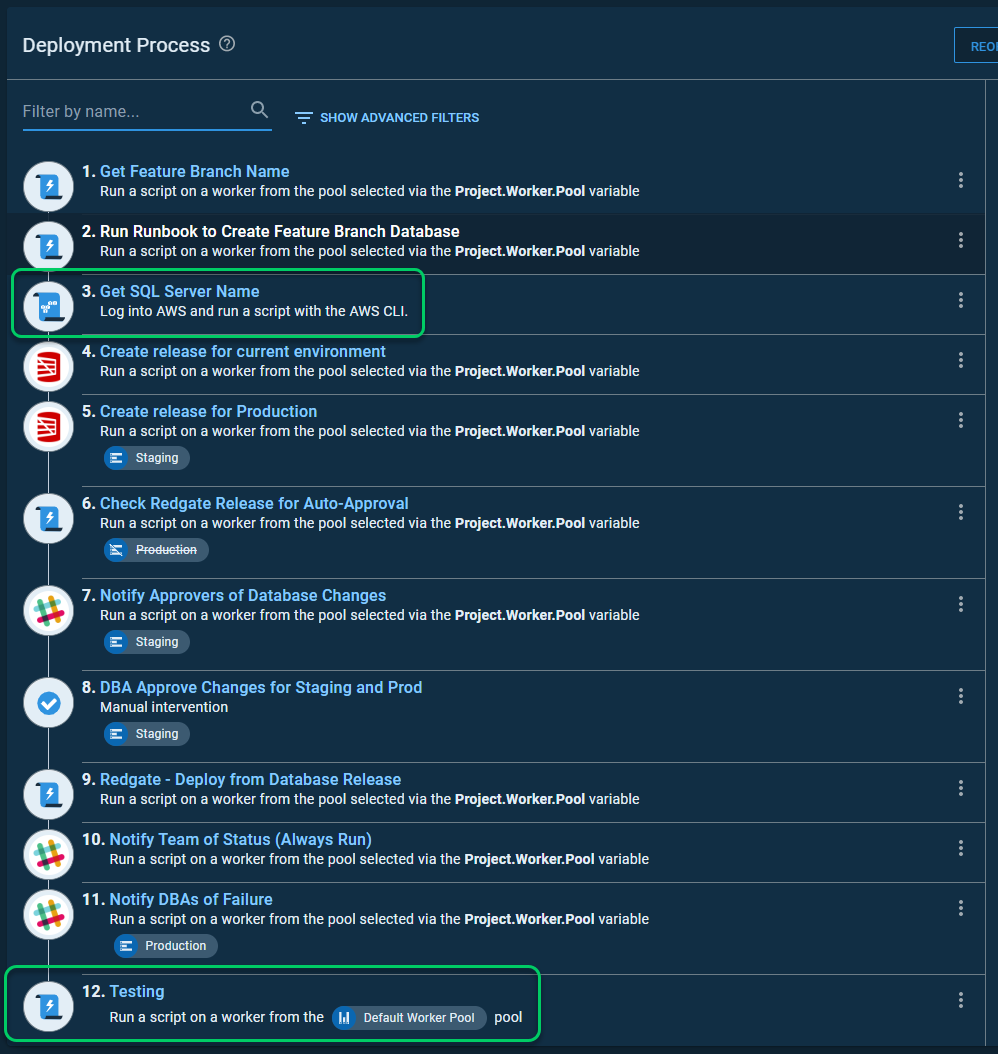Screen dimensions: 998x1054
Task: Click the script icon for Get Feature Branch Name
Action: click(49, 186)
